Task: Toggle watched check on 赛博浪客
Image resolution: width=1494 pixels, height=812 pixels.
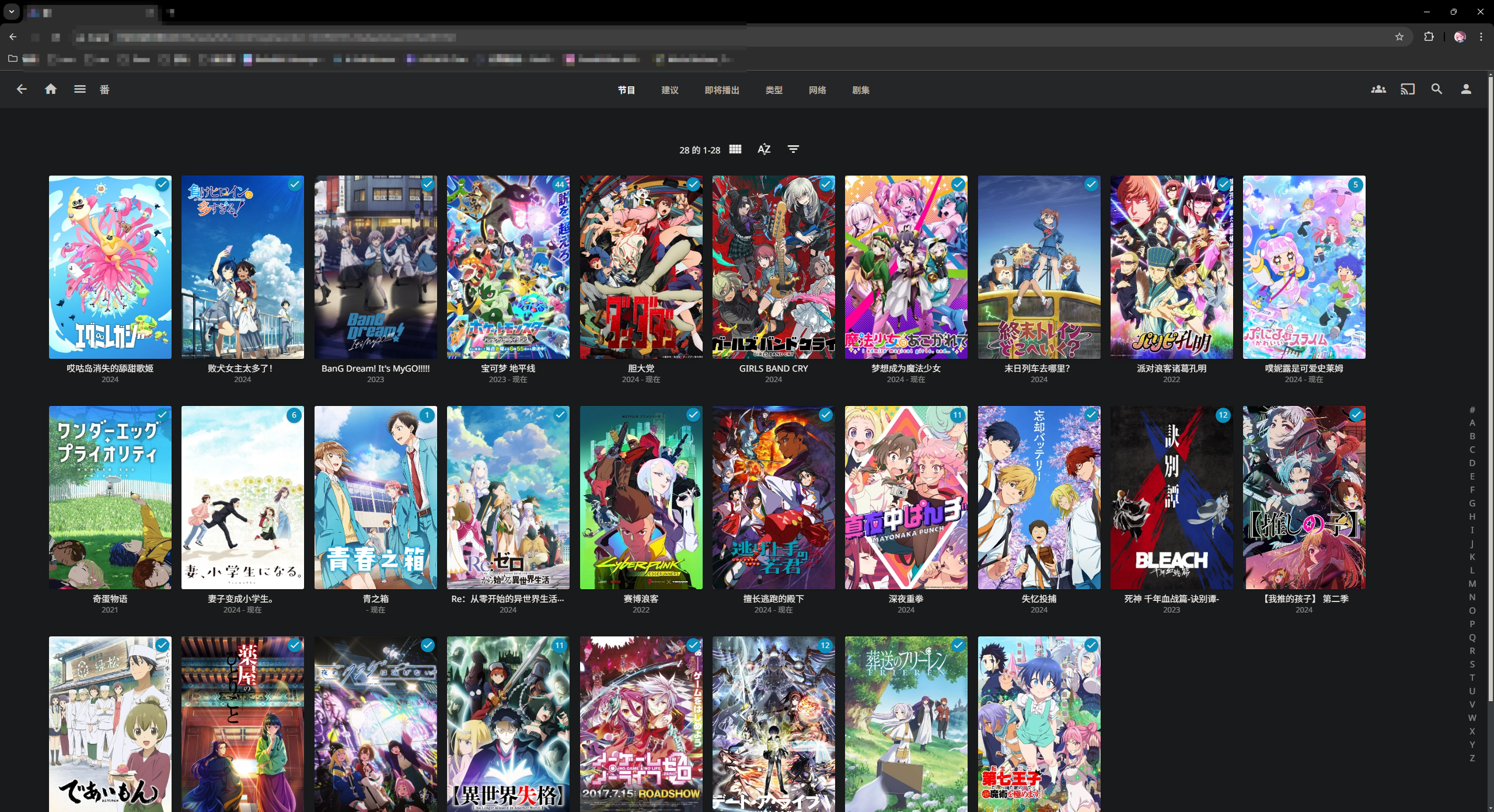Action: pos(693,415)
